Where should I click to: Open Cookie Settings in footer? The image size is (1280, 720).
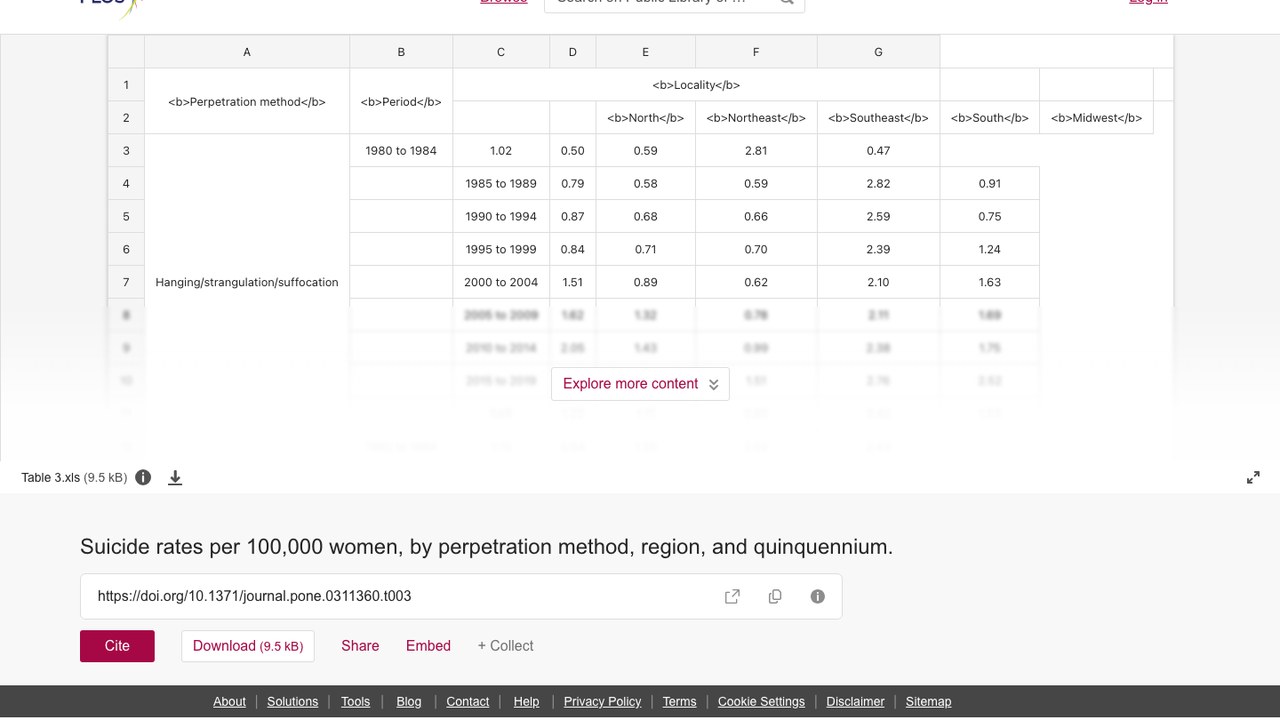(x=761, y=701)
